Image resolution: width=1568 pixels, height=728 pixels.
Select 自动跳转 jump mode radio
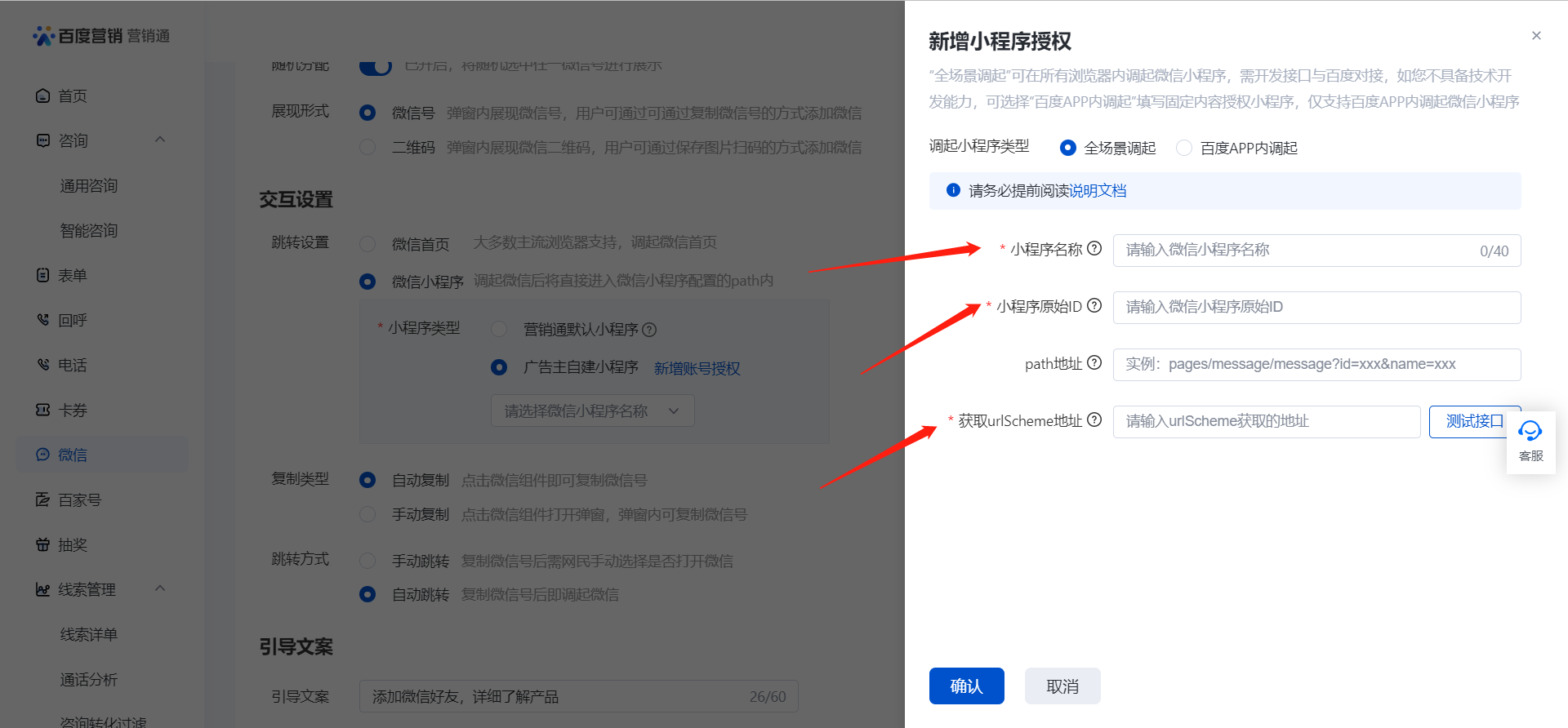[367, 594]
